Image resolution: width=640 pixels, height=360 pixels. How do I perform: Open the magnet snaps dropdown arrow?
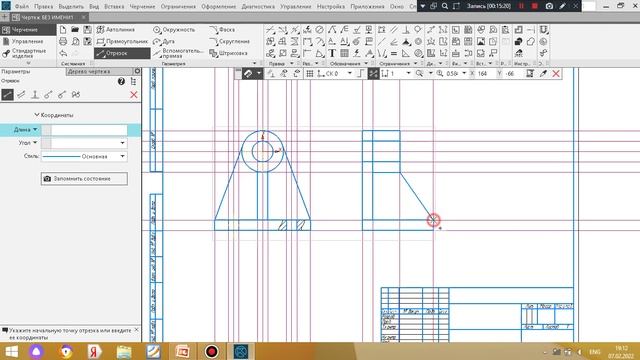259,73
